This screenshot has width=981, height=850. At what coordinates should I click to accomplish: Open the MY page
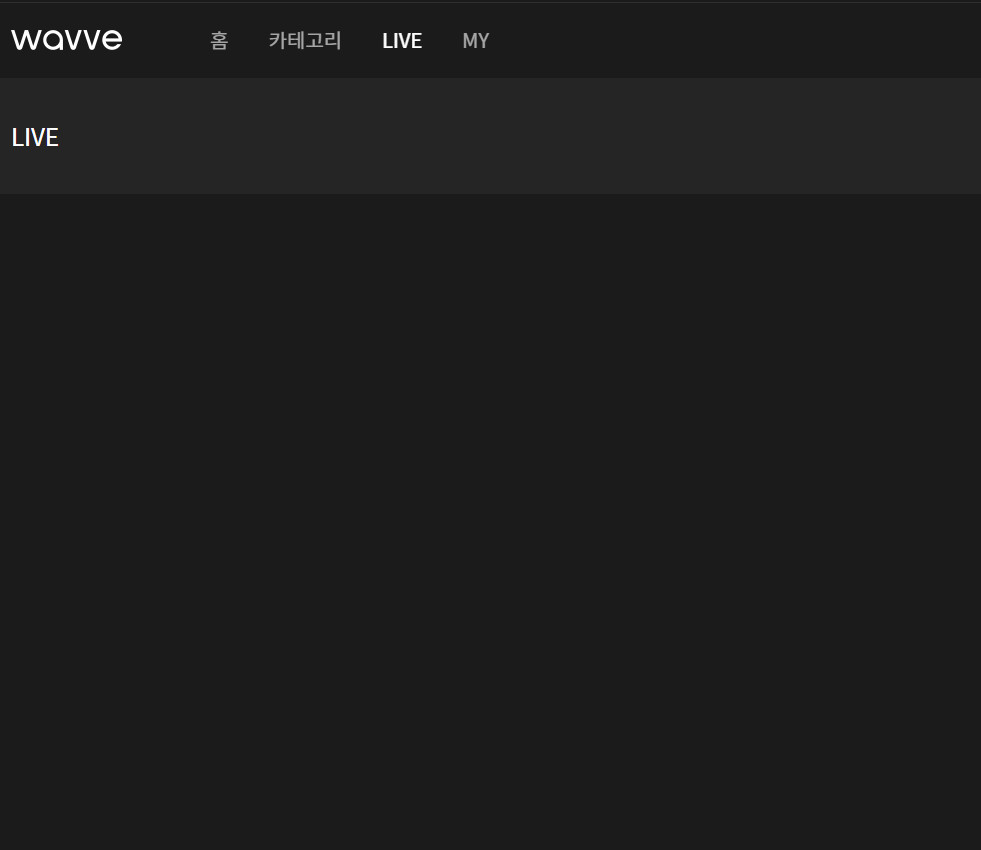point(476,41)
